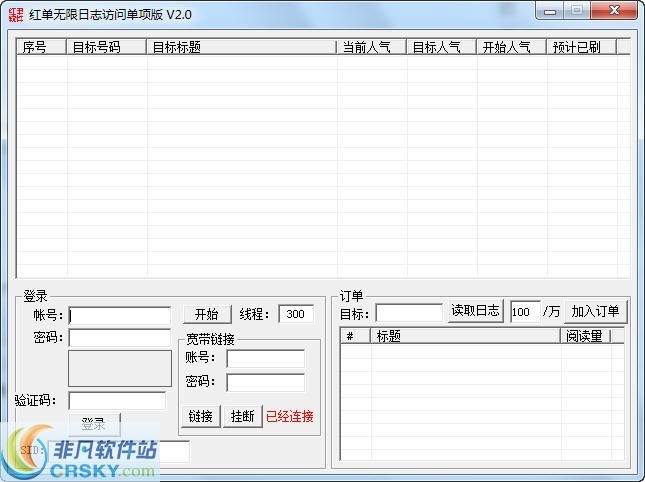Sort by 目标人气 column header
This screenshot has width=645, height=482.
click(441, 47)
